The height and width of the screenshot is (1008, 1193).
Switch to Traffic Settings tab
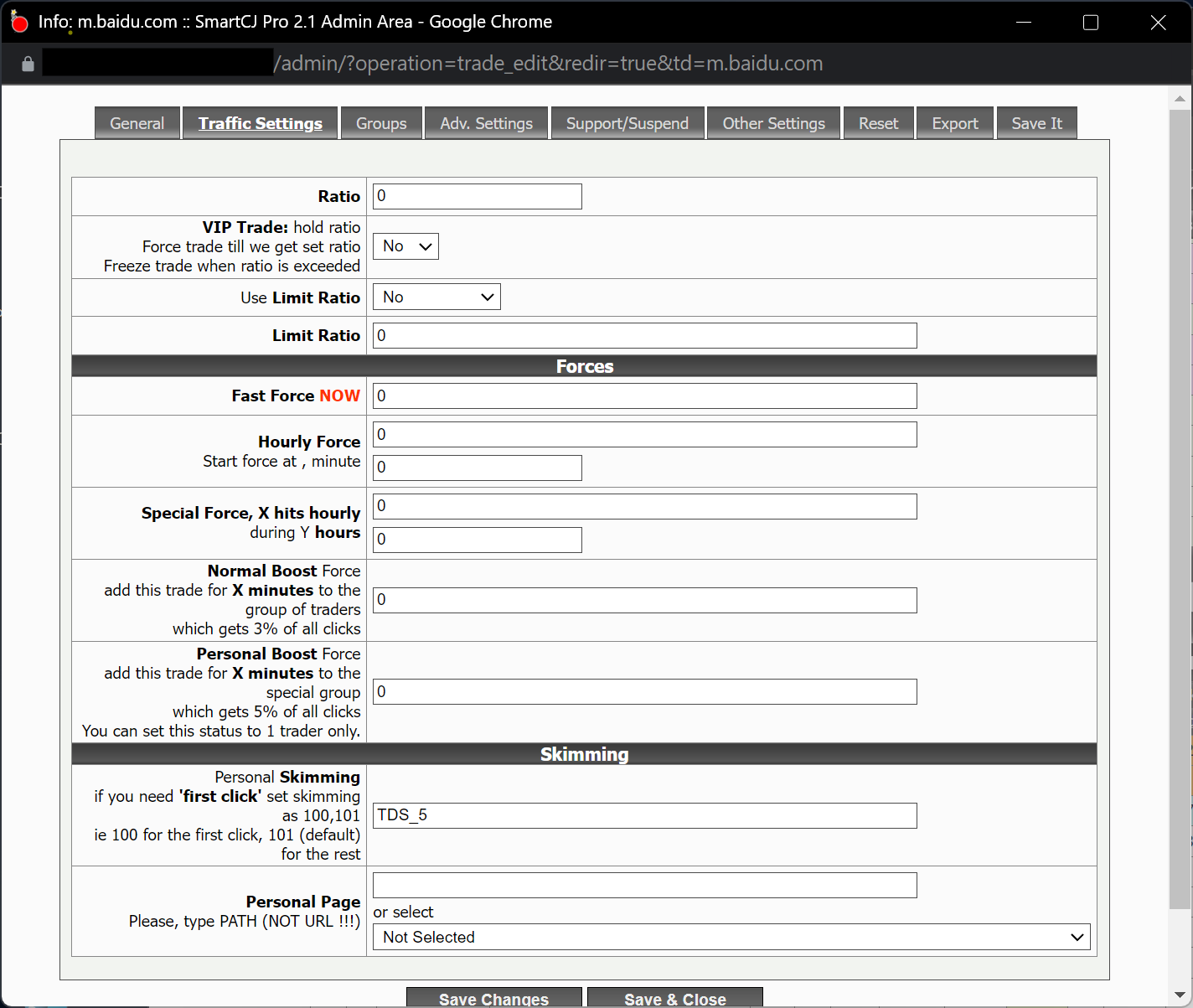click(x=261, y=123)
